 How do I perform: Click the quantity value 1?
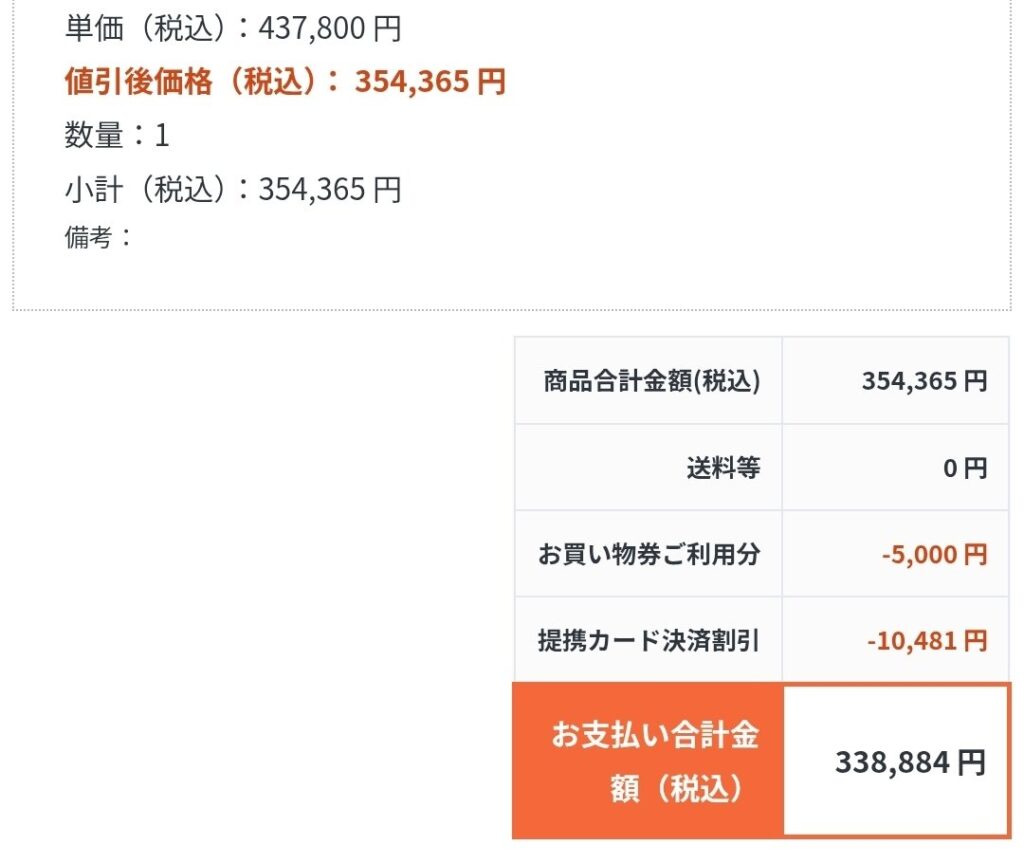[x=162, y=136]
